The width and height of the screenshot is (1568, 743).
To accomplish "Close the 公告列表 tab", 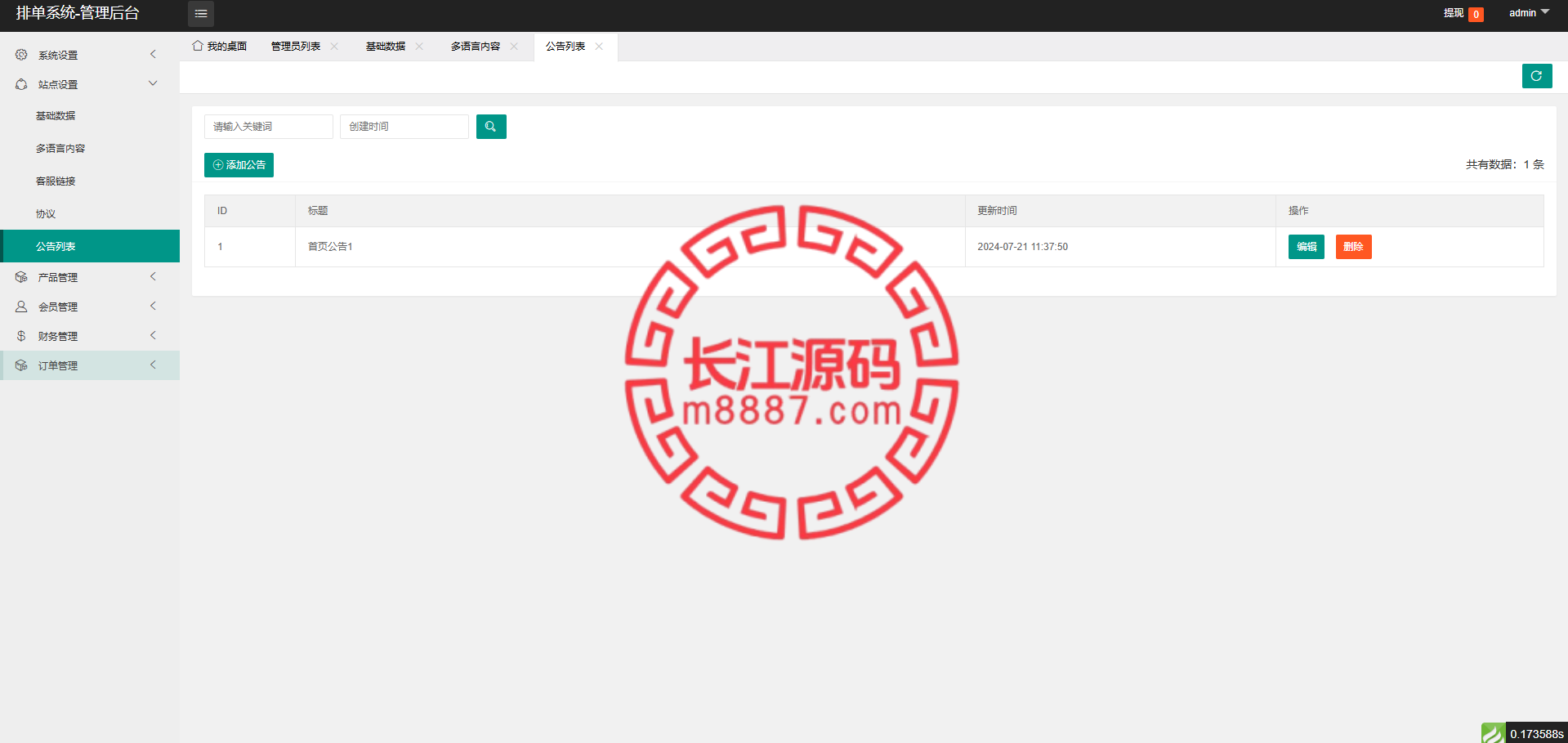I will 599,47.
